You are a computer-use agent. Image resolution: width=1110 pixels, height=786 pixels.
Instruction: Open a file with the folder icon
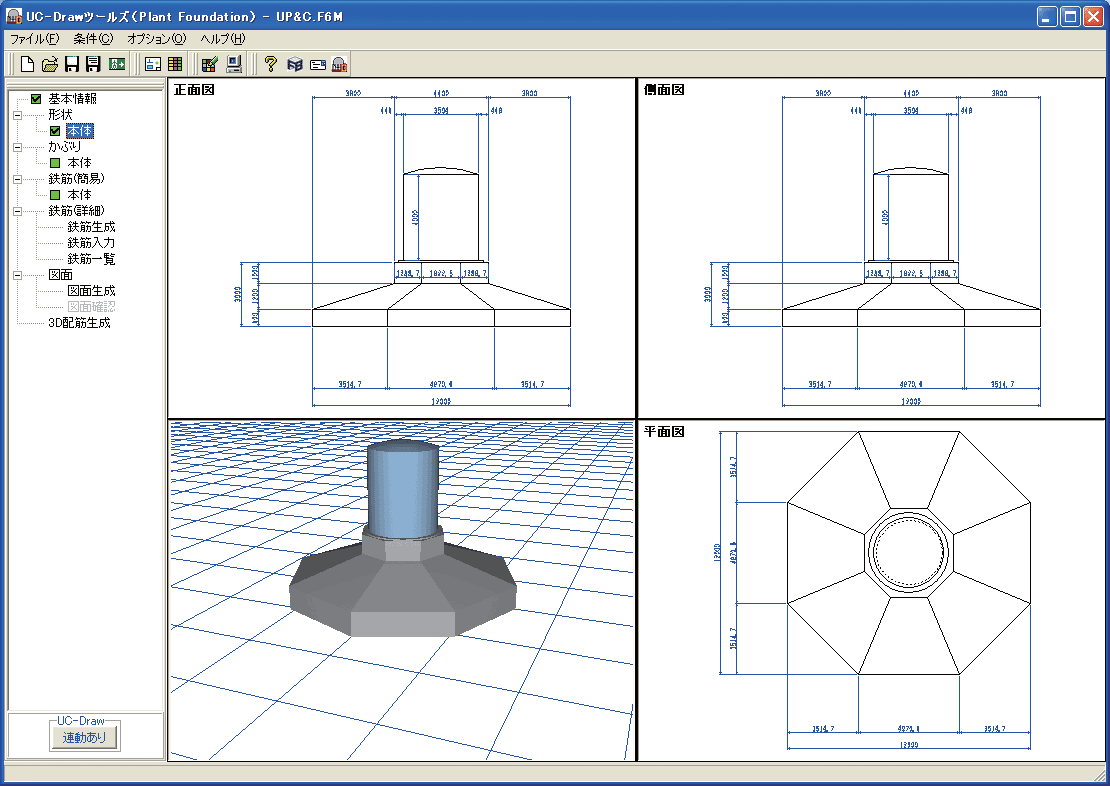coord(50,65)
